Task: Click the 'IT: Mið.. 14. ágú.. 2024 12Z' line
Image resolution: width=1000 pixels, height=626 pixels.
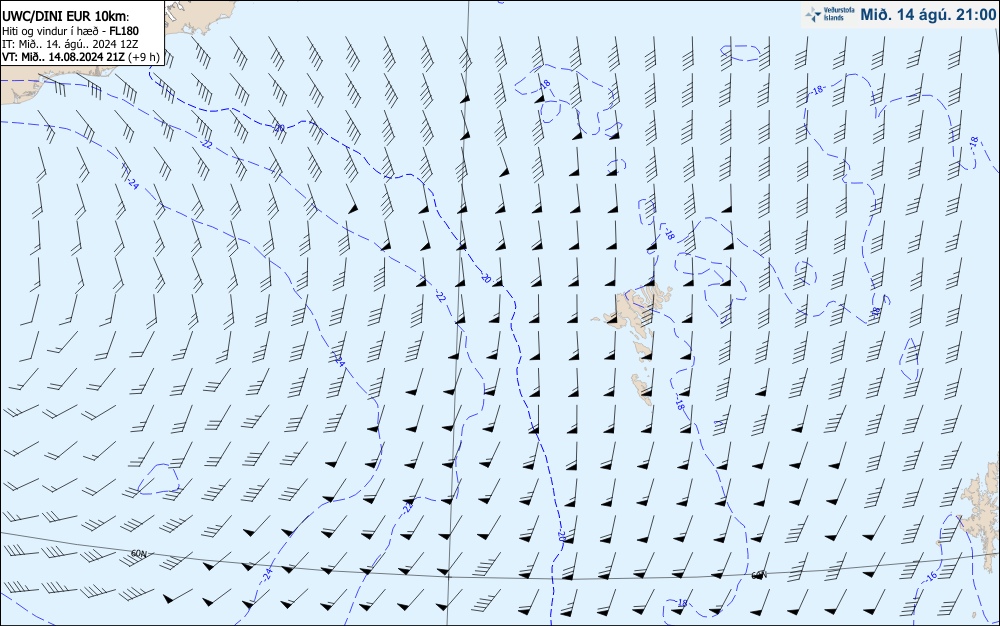Action: point(70,44)
